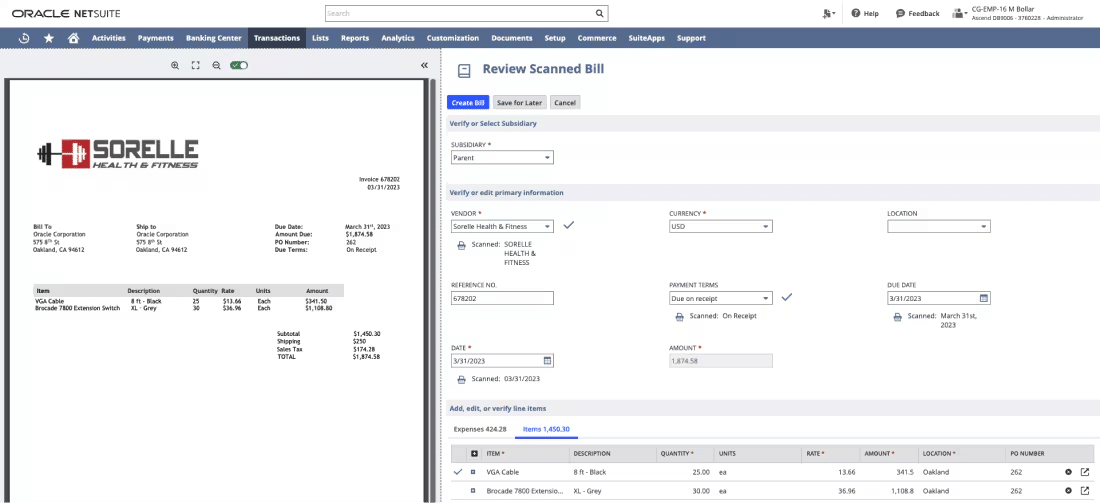Click the '8 ft - Black' description cell
1100x503 pixels.
click(x=612, y=472)
